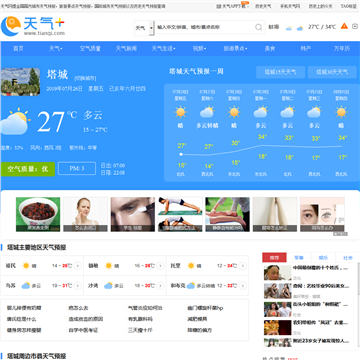The width and height of the screenshot is (360, 360).
Task: Click the sun icon in the 托里 row
Action: pos(191,266)
